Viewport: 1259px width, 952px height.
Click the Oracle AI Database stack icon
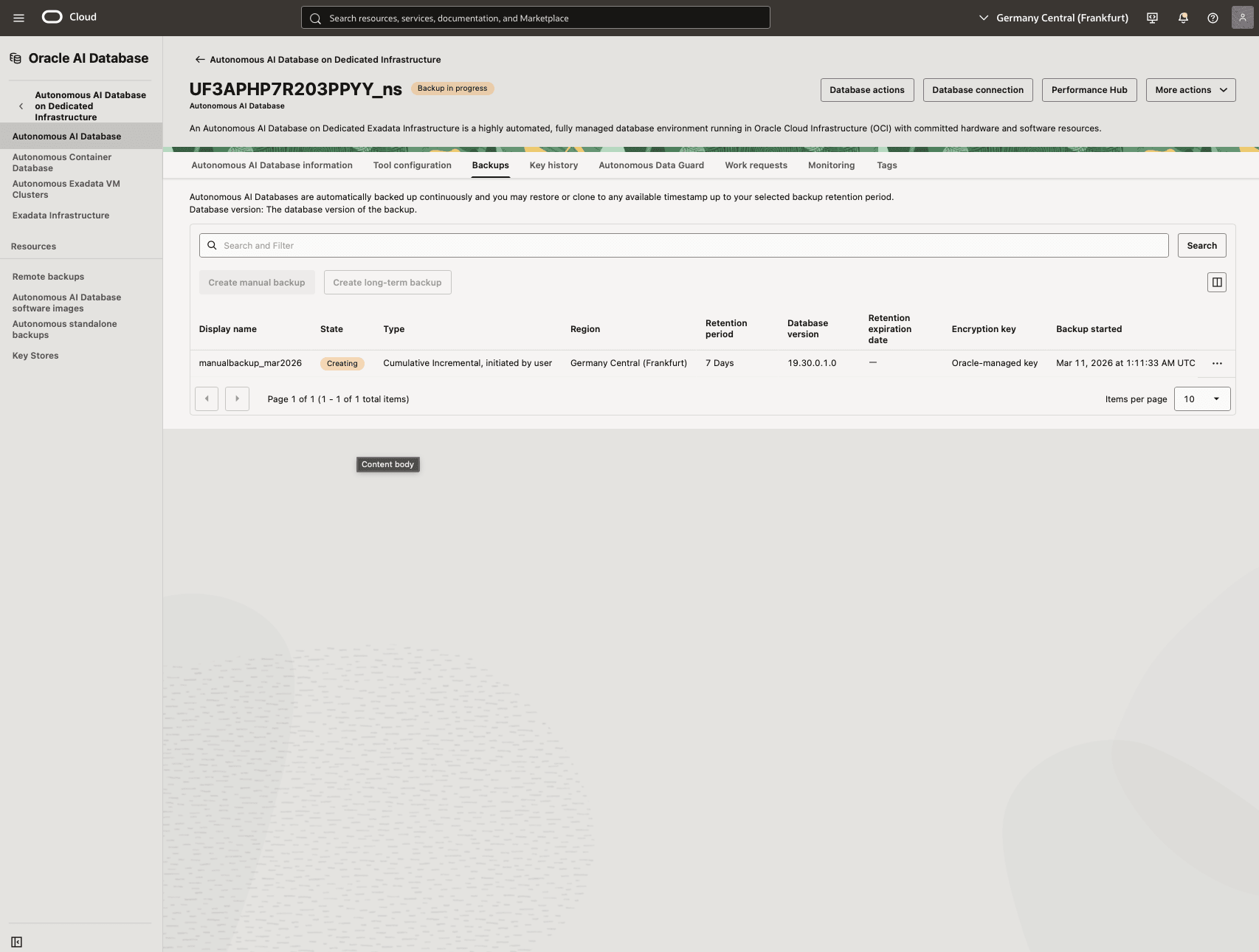(x=15, y=58)
